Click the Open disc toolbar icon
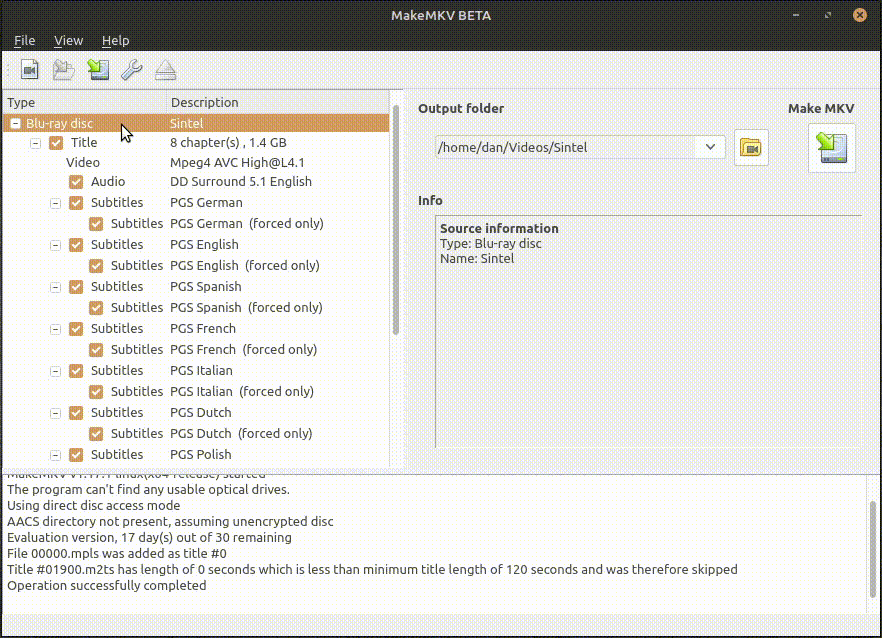This screenshot has width=882, height=638. 64,70
